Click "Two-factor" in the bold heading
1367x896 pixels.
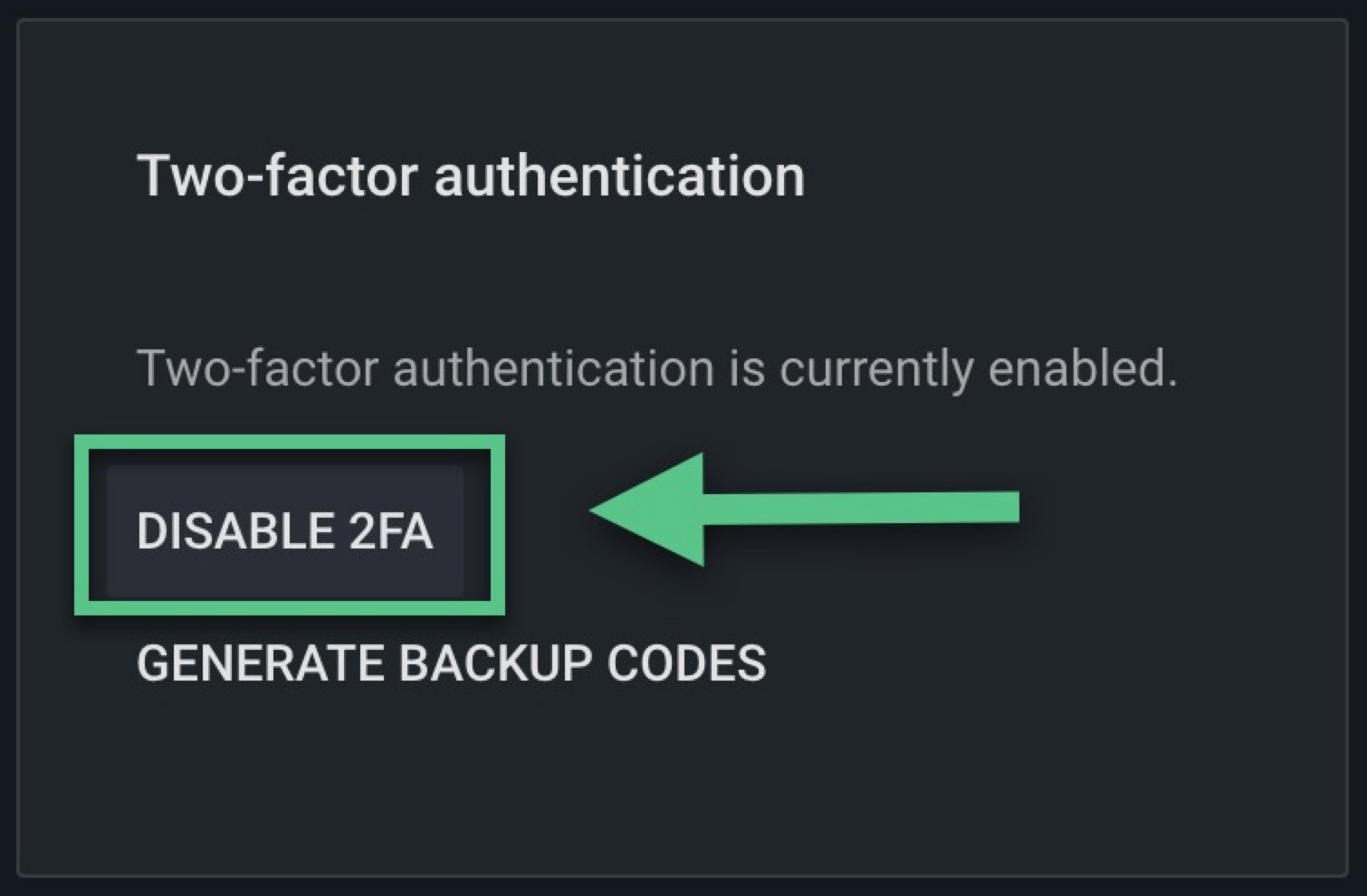tap(278, 176)
